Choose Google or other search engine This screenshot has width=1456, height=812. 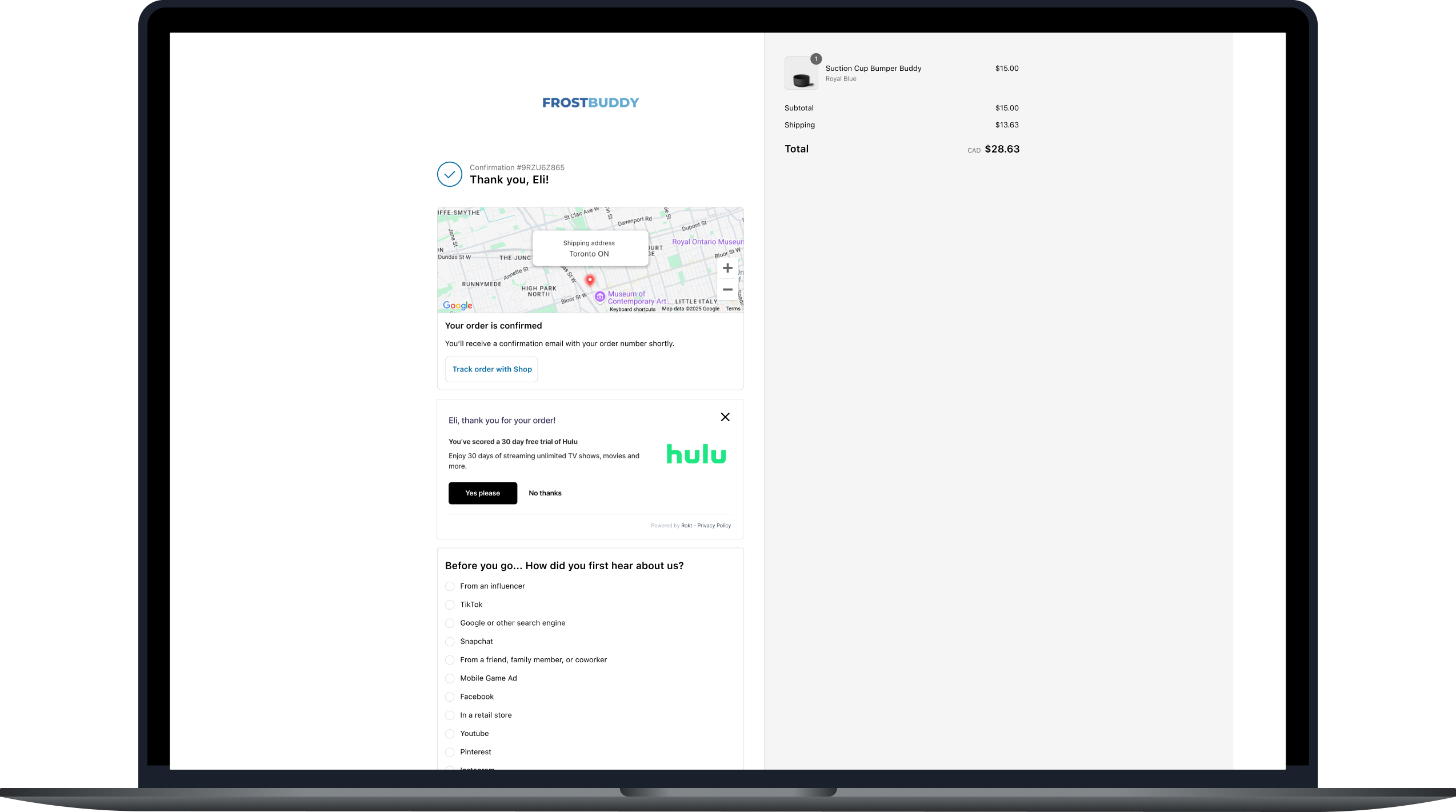coord(450,623)
